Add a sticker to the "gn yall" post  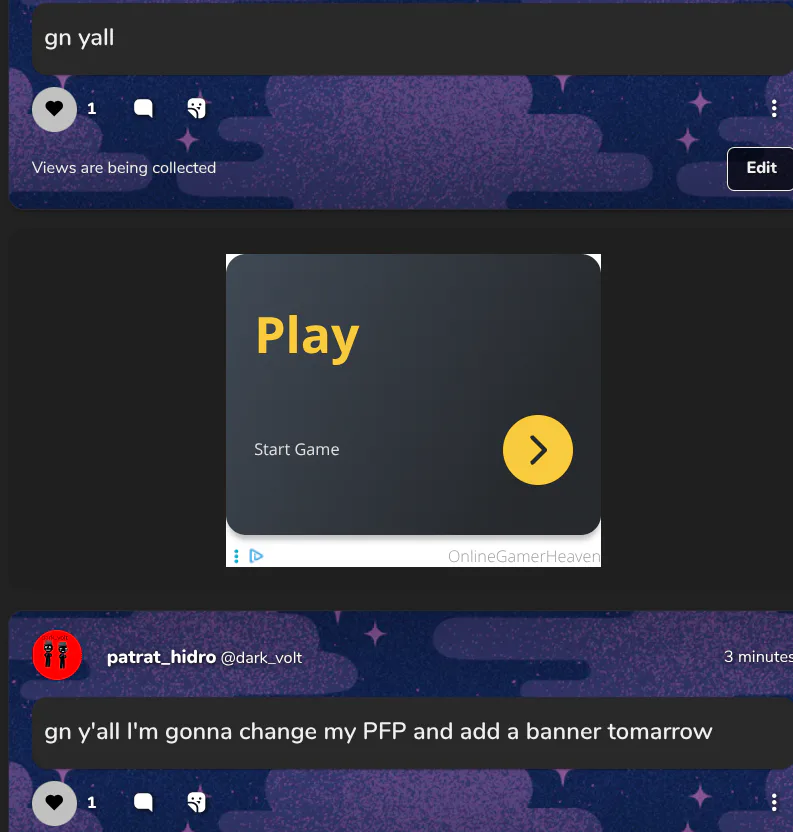(196, 108)
